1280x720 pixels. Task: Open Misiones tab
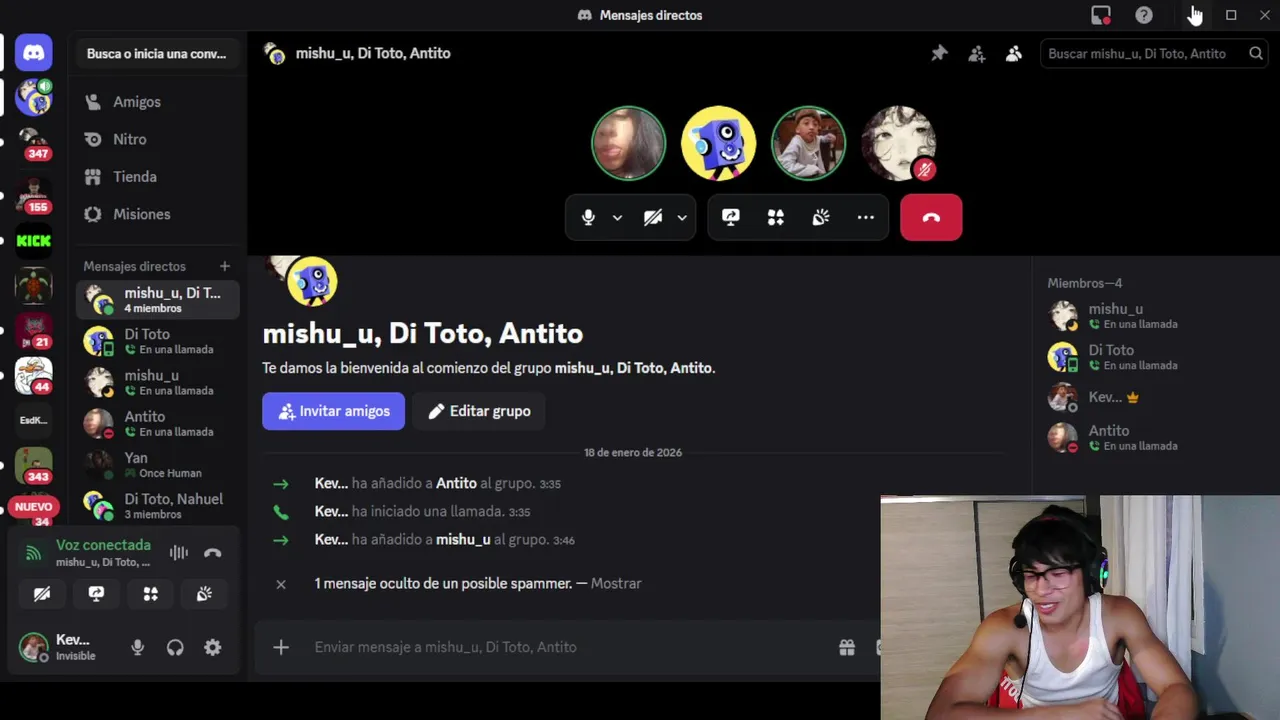(157, 214)
